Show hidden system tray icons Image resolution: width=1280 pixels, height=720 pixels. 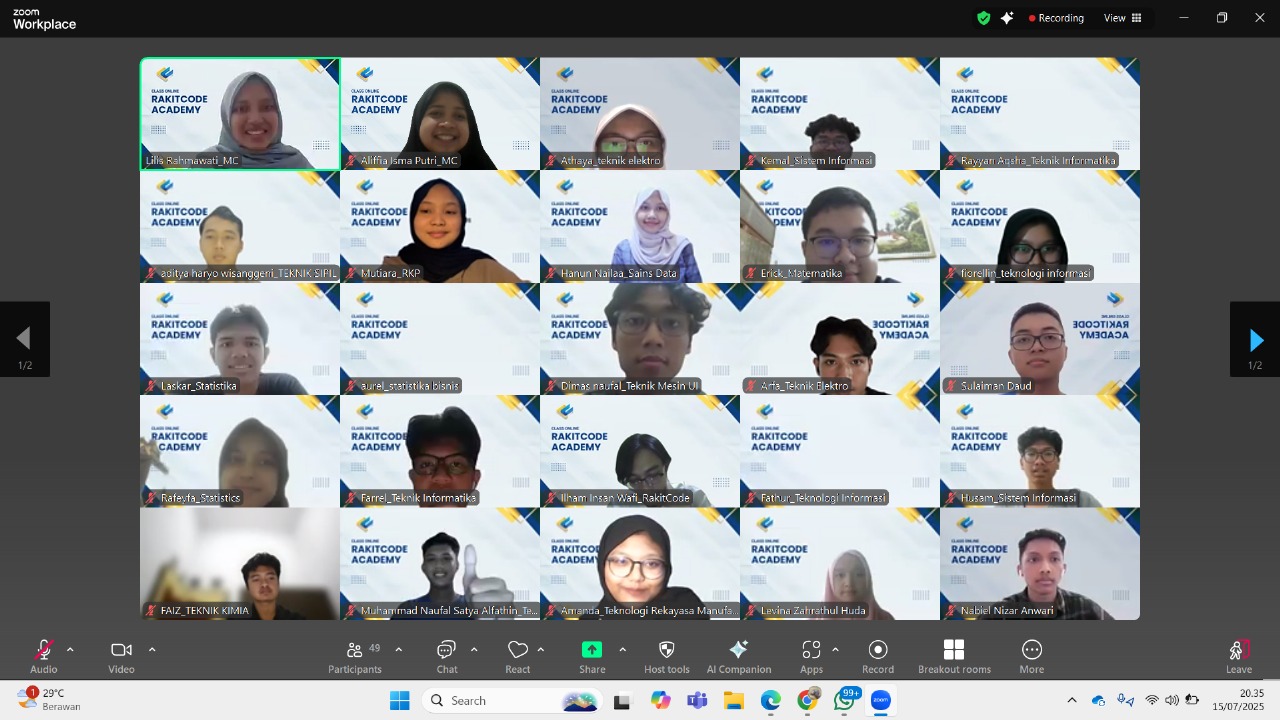click(1072, 700)
